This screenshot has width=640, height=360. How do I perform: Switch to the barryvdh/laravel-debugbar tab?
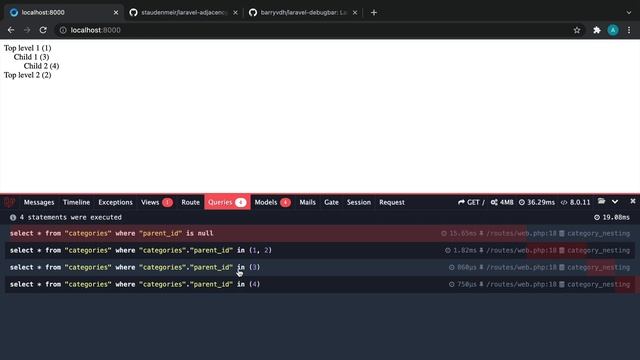point(303,13)
